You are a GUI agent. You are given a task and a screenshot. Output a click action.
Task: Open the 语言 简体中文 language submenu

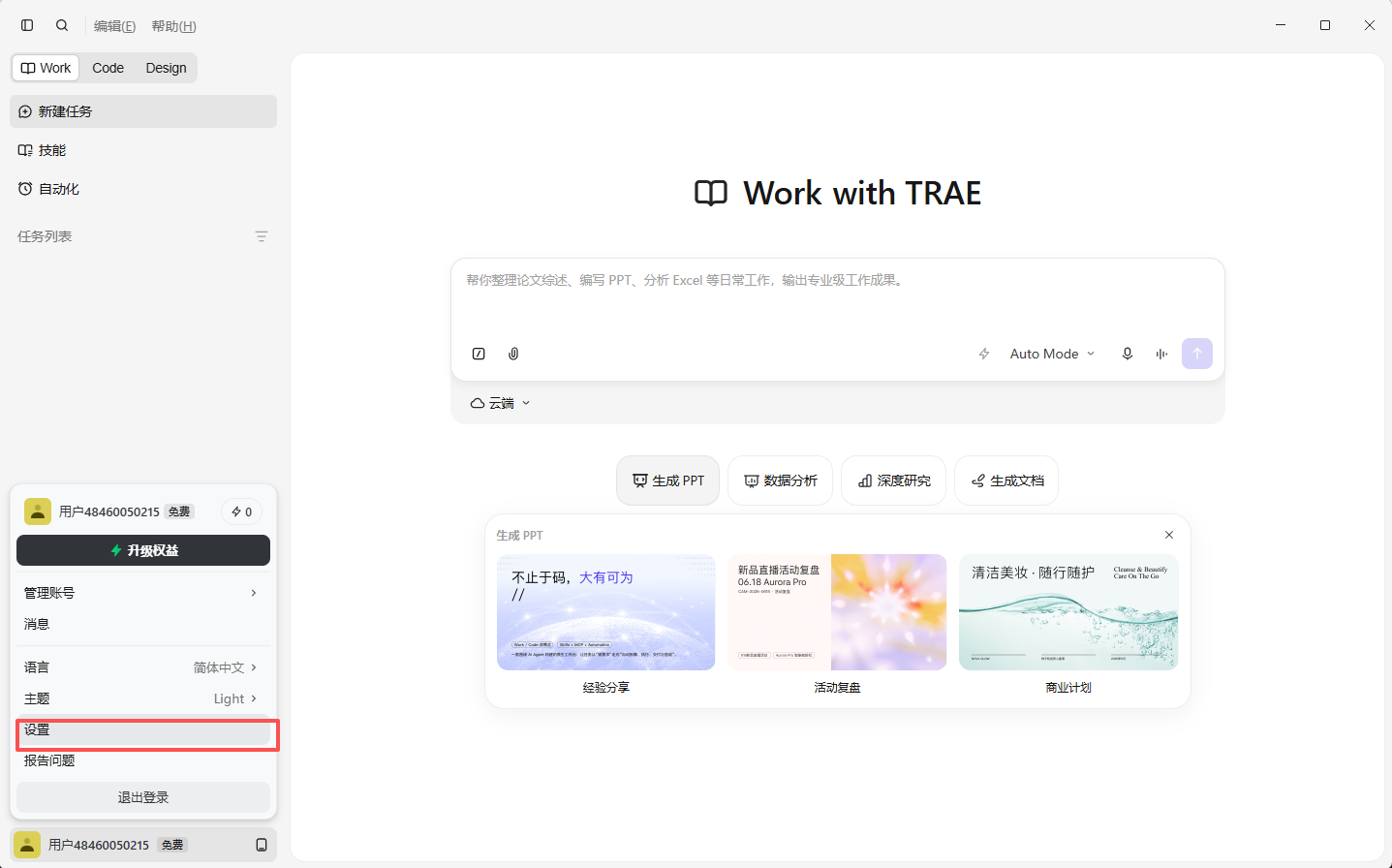coord(143,667)
